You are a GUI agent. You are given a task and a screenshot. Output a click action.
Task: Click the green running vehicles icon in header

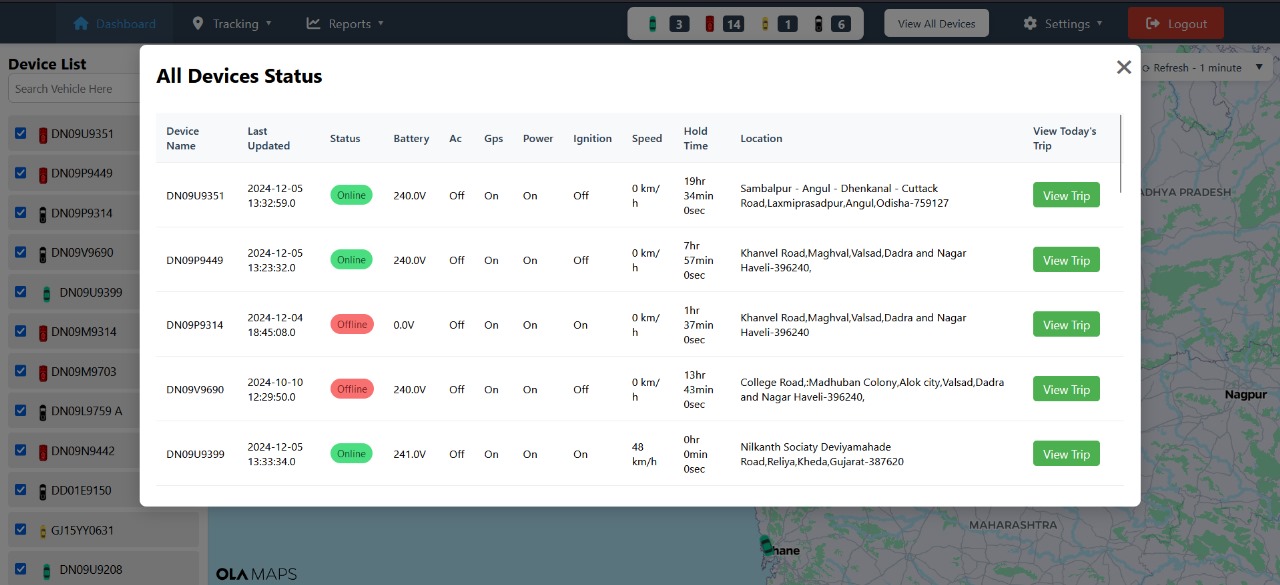[x=652, y=22]
